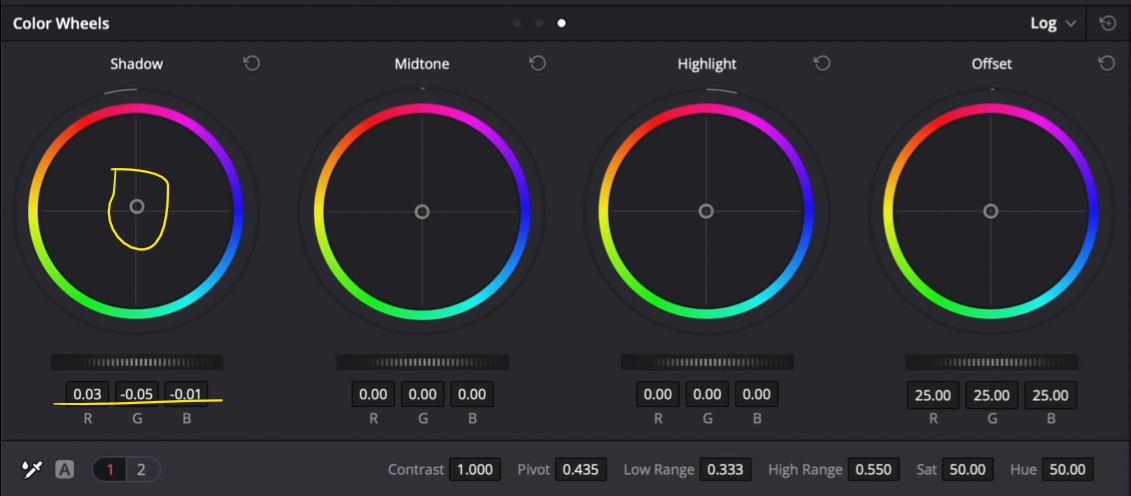Reset all color wheels in the panel header
The image size is (1131, 496).
pos(1107,23)
